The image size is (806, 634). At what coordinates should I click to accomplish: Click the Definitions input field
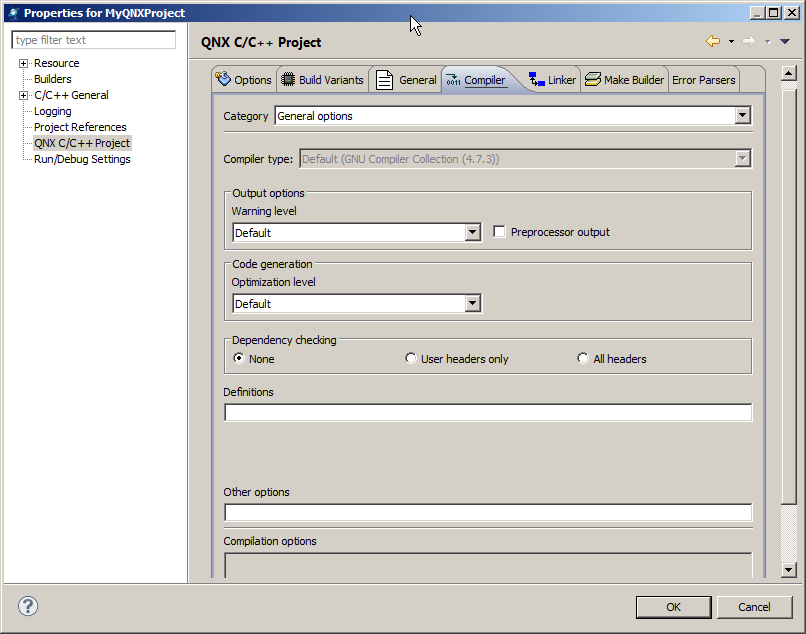(x=487, y=413)
